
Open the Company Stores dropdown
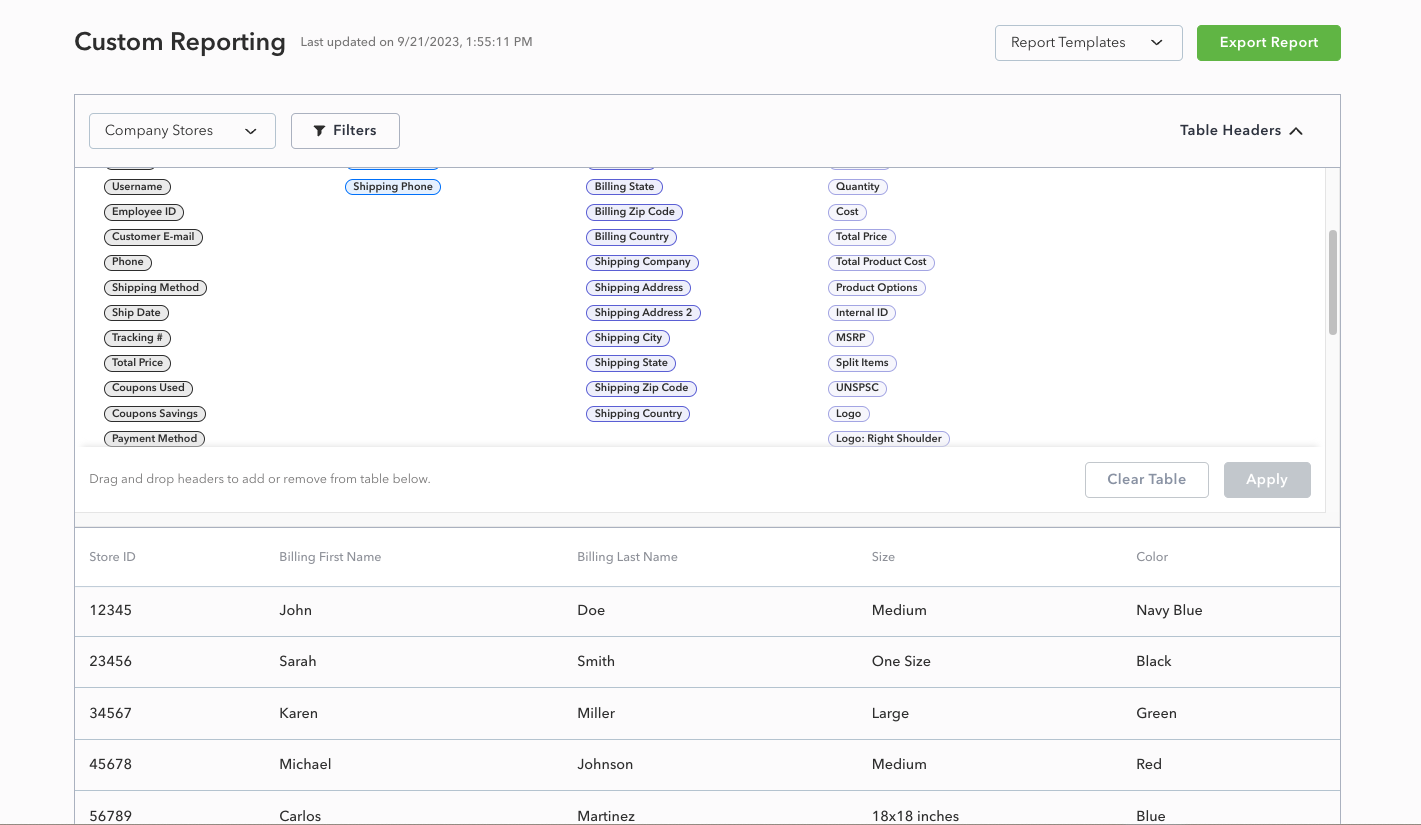tap(182, 131)
